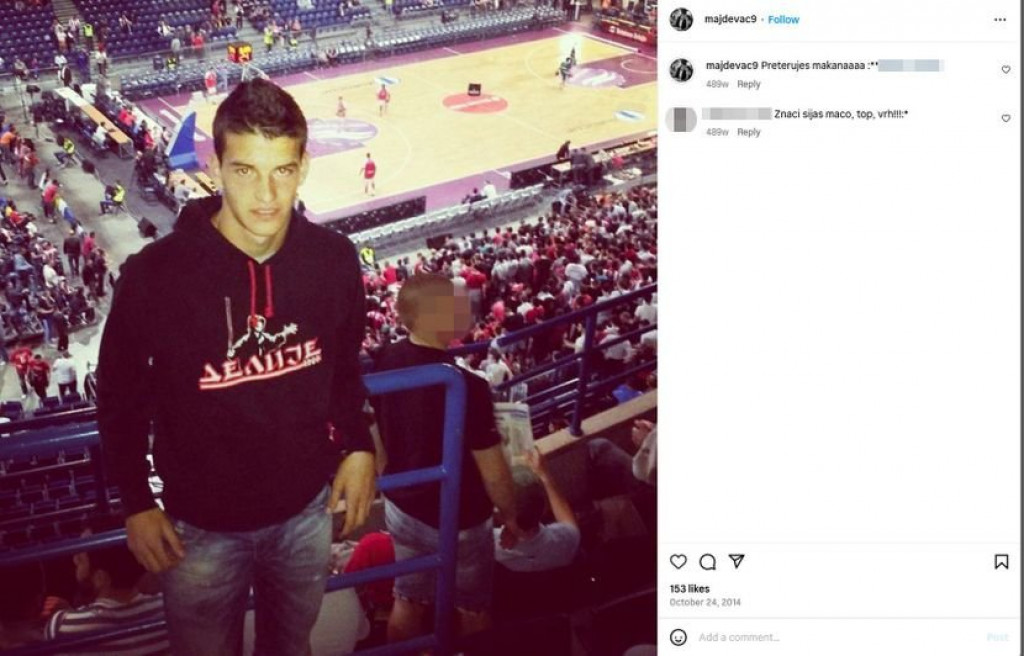Open majdevac9 username link in header
Image resolution: width=1024 pixels, height=656 pixels.
point(730,19)
